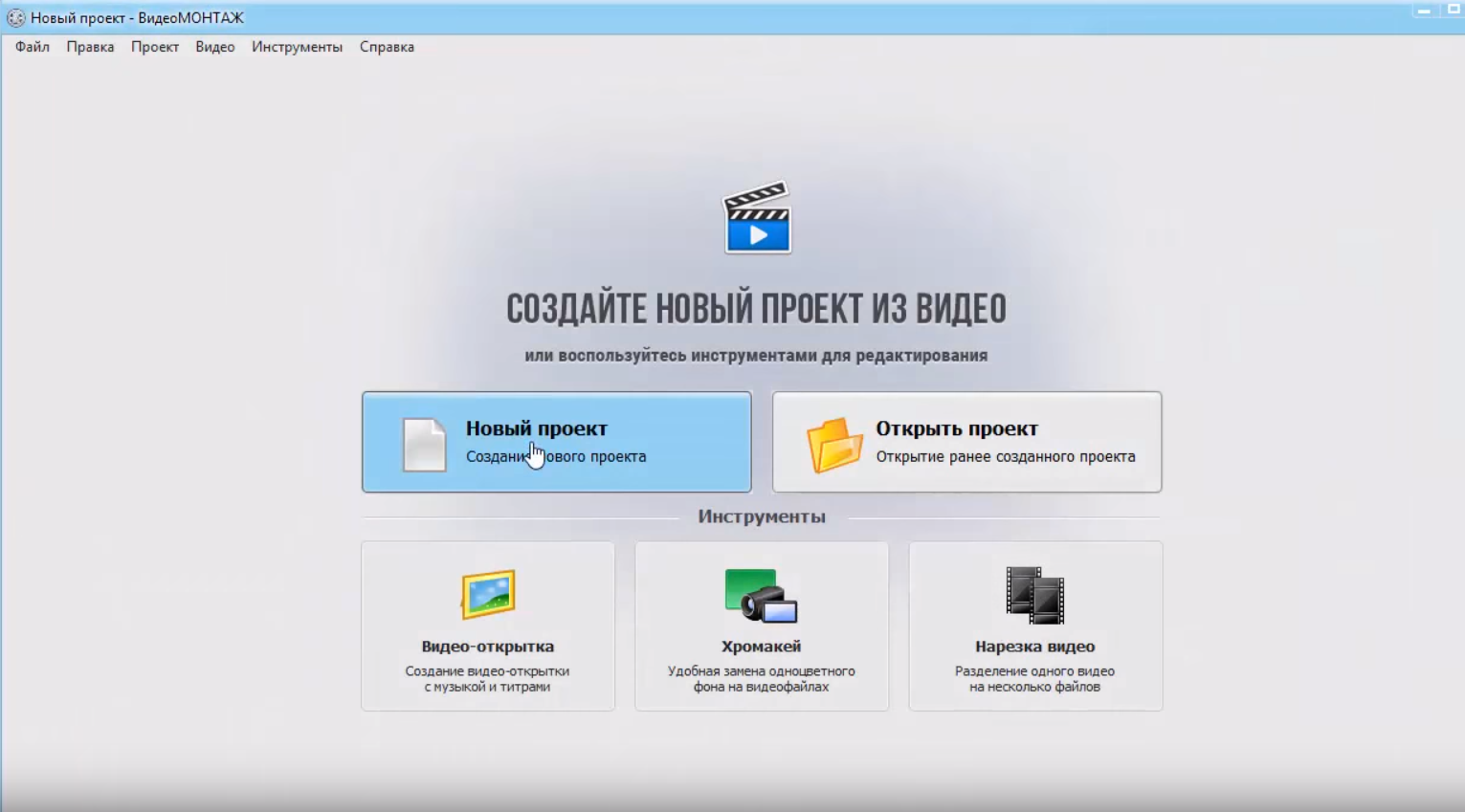1465x812 pixels.
Task: Minimize the ВидеоМОНТАЖ window
Action: pos(1424,11)
